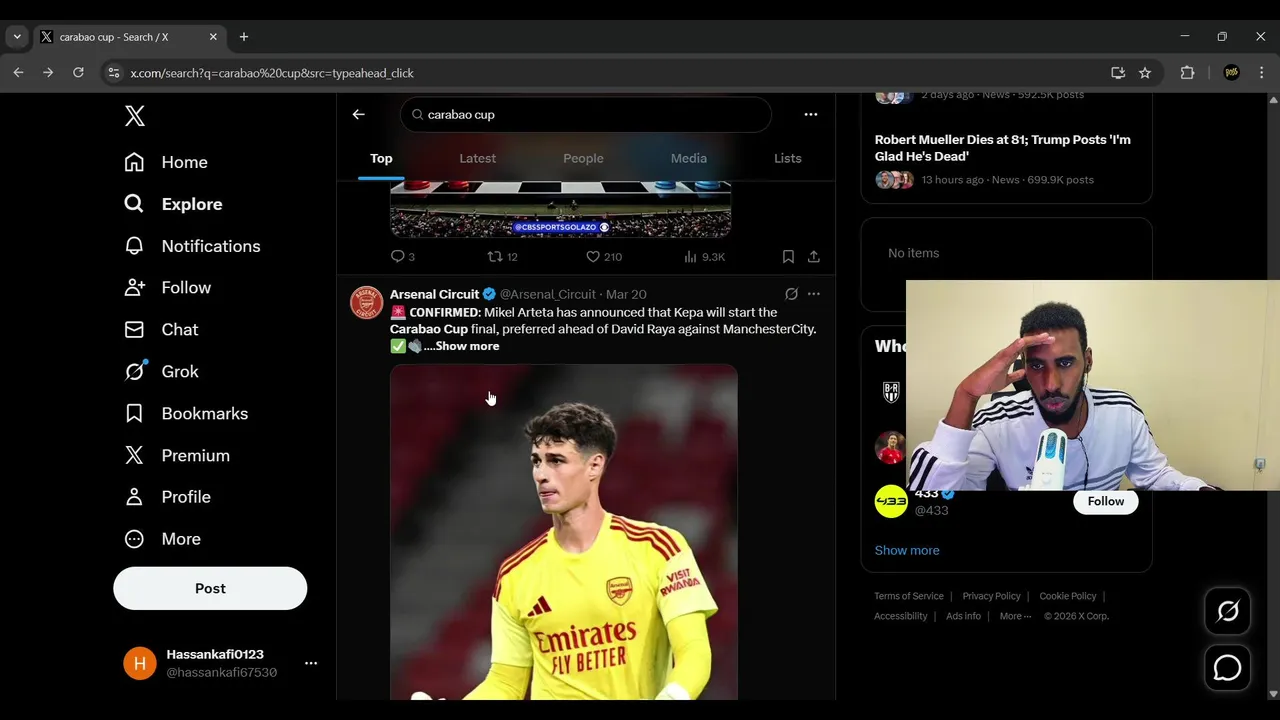View site information icon in address bar
Viewport: 1280px width, 720px height.
coord(113,73)
